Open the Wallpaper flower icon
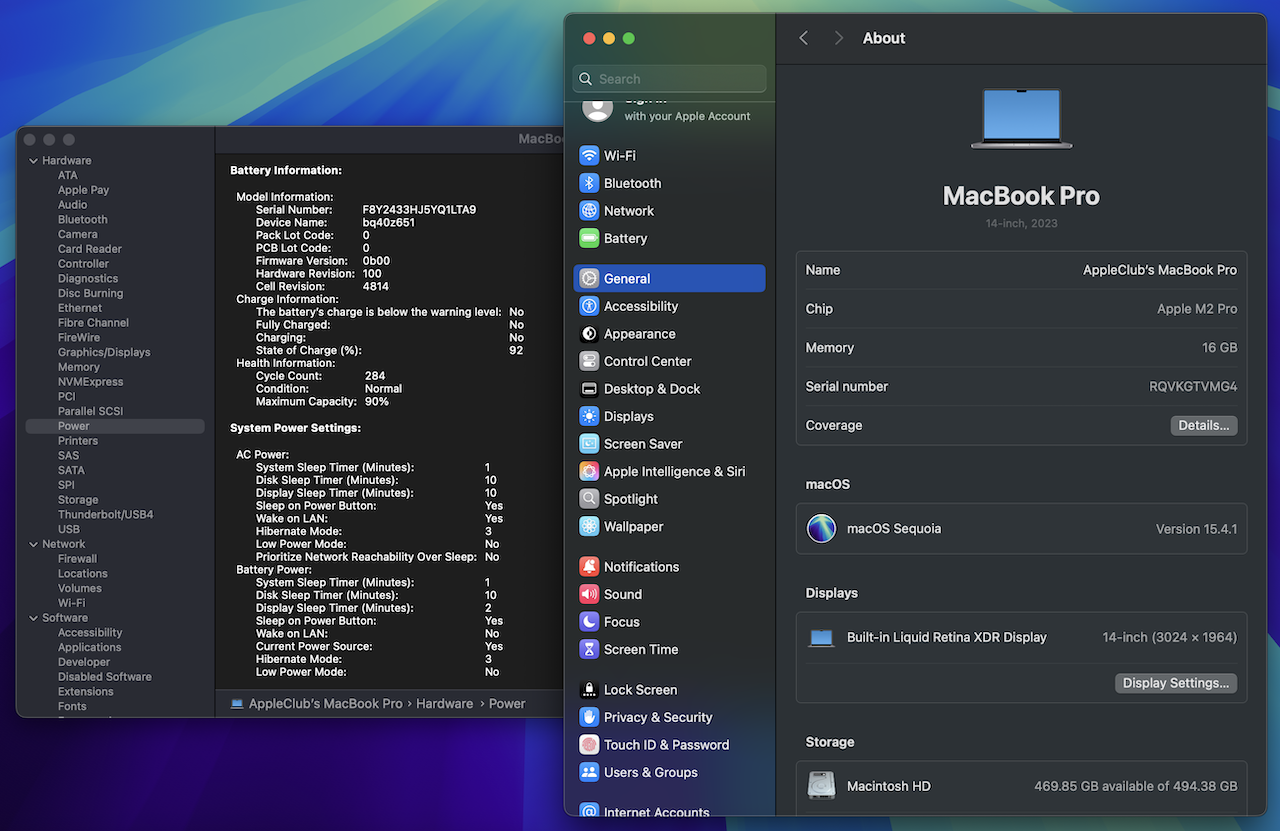Image resolution: width=1280 pixels, height=831 pixels. tap(589, 526)
